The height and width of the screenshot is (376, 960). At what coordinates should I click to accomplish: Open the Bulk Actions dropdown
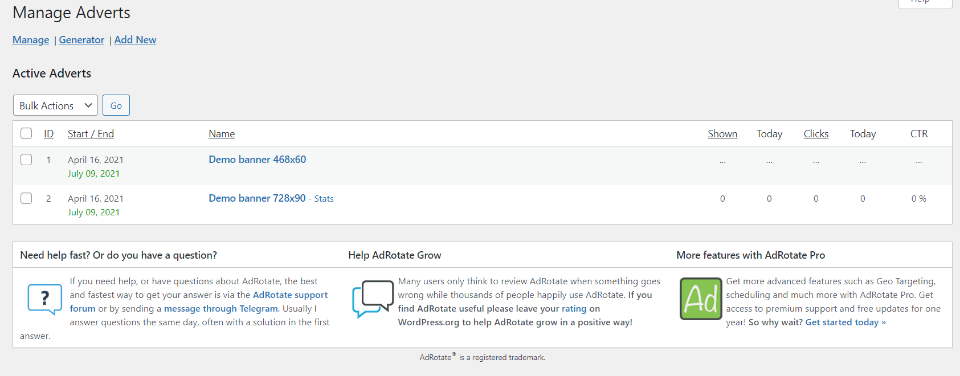click(55, 105)
